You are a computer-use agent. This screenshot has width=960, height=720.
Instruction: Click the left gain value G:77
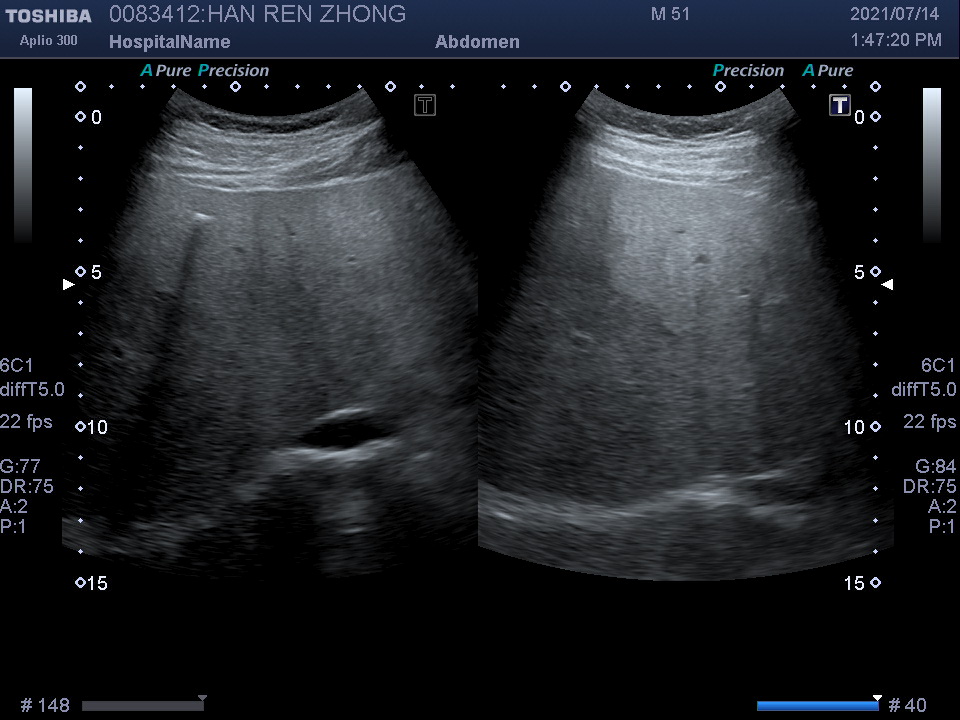(x=21, y=466)
